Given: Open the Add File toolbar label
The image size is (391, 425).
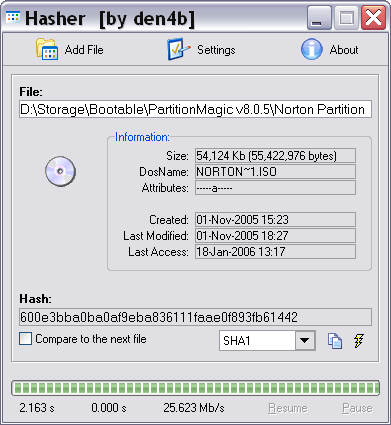Looking at the screenshot, I should pos(84,50).
